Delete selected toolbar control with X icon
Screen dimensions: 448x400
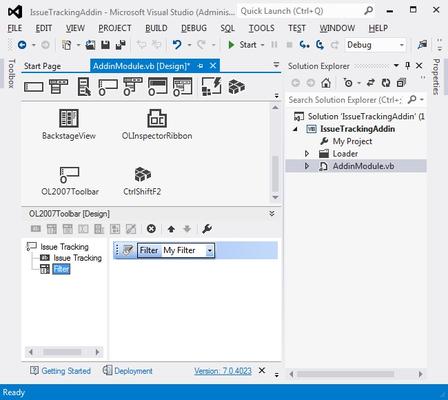151,229
